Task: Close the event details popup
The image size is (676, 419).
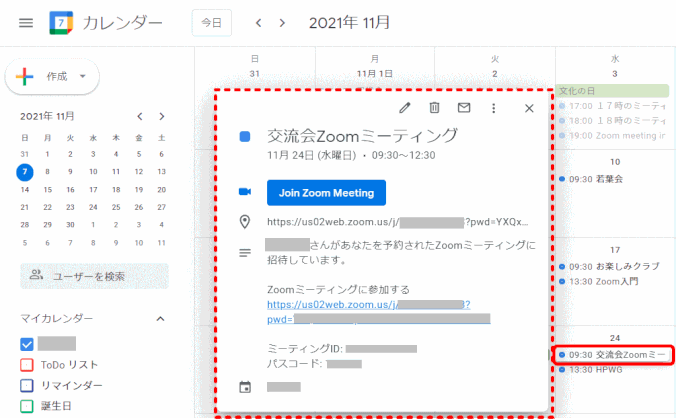Action: pos(529,108)
